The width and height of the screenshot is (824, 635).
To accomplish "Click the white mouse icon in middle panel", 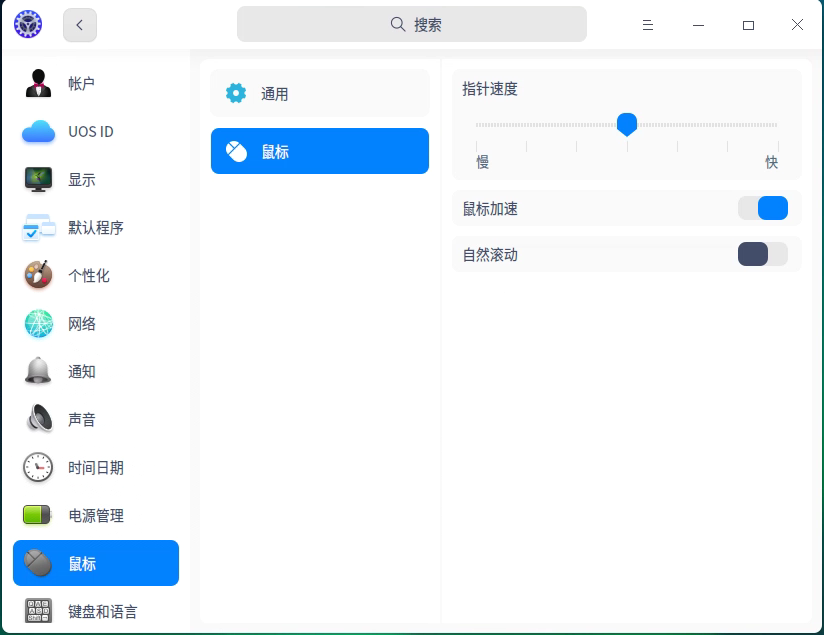I will pos(236,151).
